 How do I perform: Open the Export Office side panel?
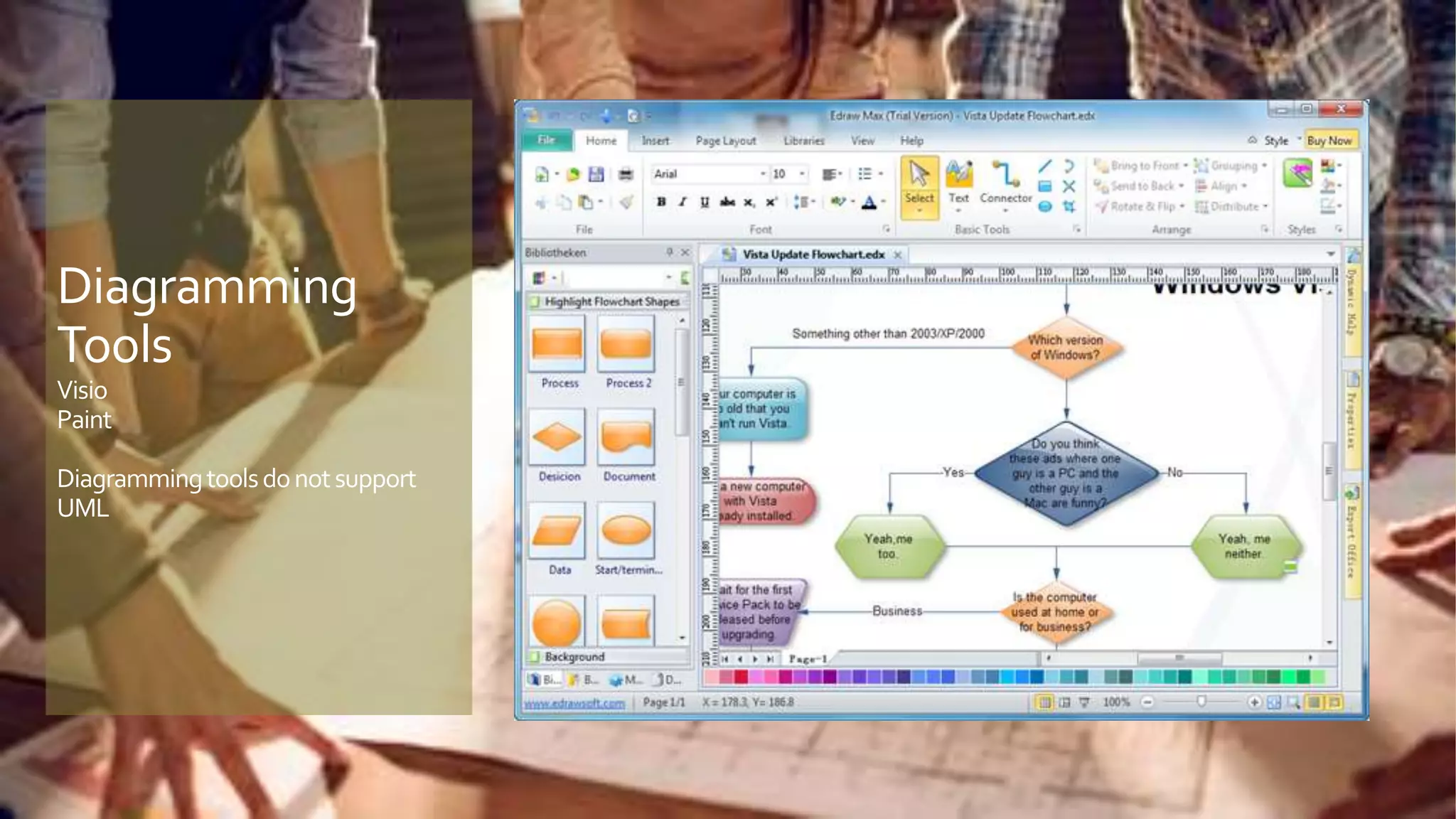pyautogui.click(x=1352, y=541)
